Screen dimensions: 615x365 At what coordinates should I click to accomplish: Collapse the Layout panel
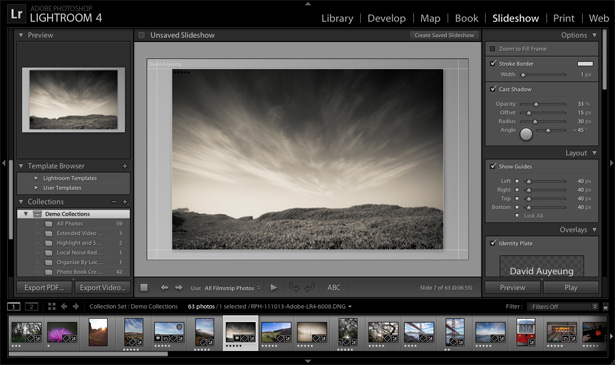pyautogui.click(x=594, y=153)
